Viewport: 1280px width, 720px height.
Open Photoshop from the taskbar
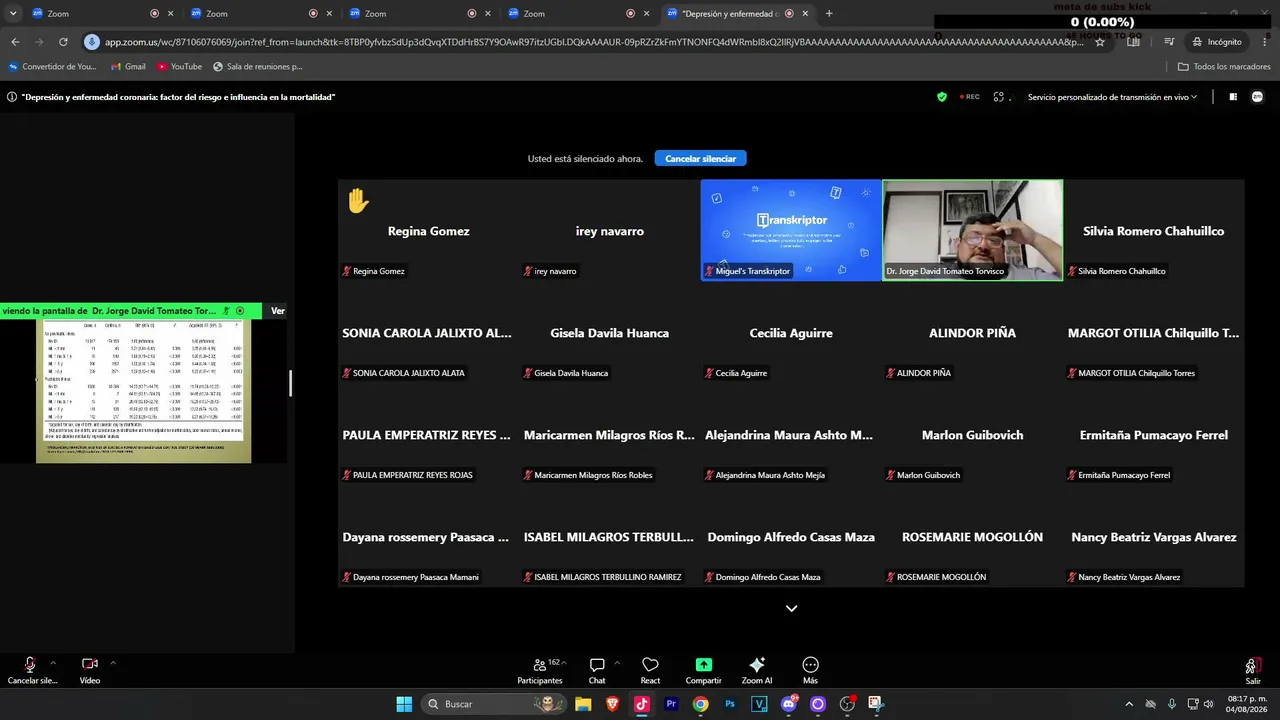[730, 704]
